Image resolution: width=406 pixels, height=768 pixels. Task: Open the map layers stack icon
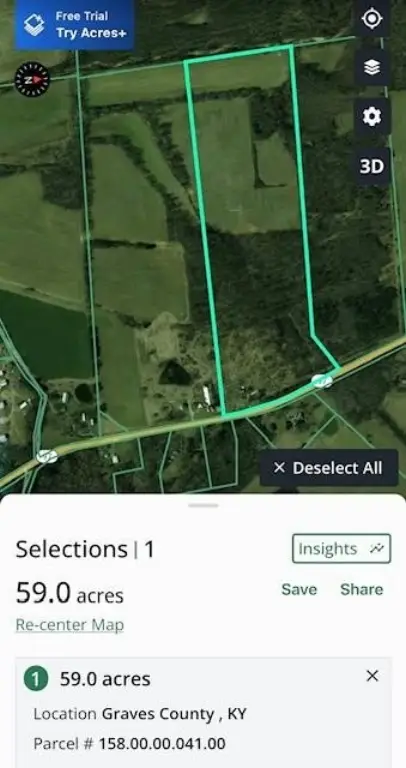click(x=372, y=68)
